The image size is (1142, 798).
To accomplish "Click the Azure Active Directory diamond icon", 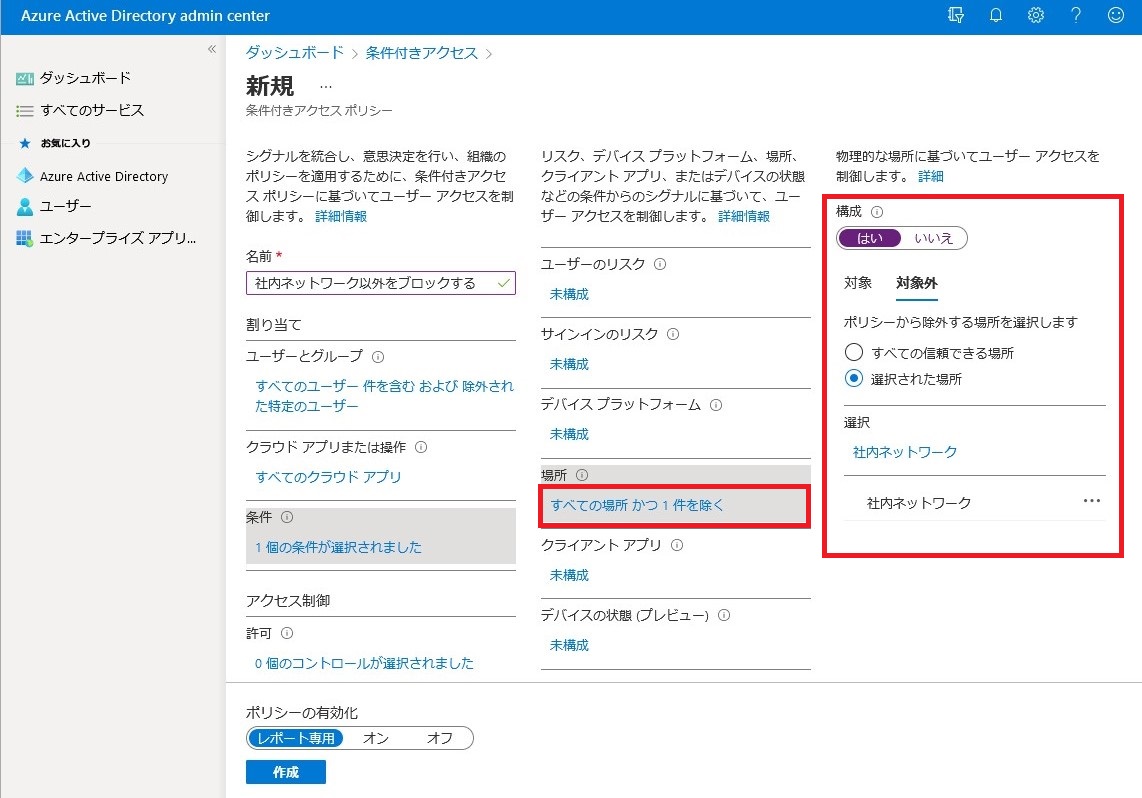I will point(25,175).
